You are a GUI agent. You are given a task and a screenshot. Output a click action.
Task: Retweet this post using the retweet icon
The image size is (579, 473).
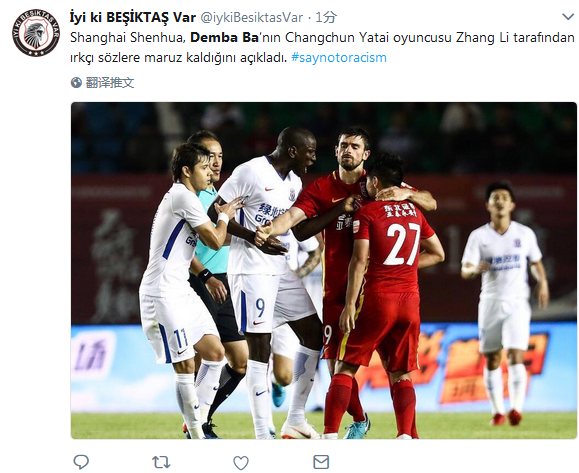click(x=161, y=462)
